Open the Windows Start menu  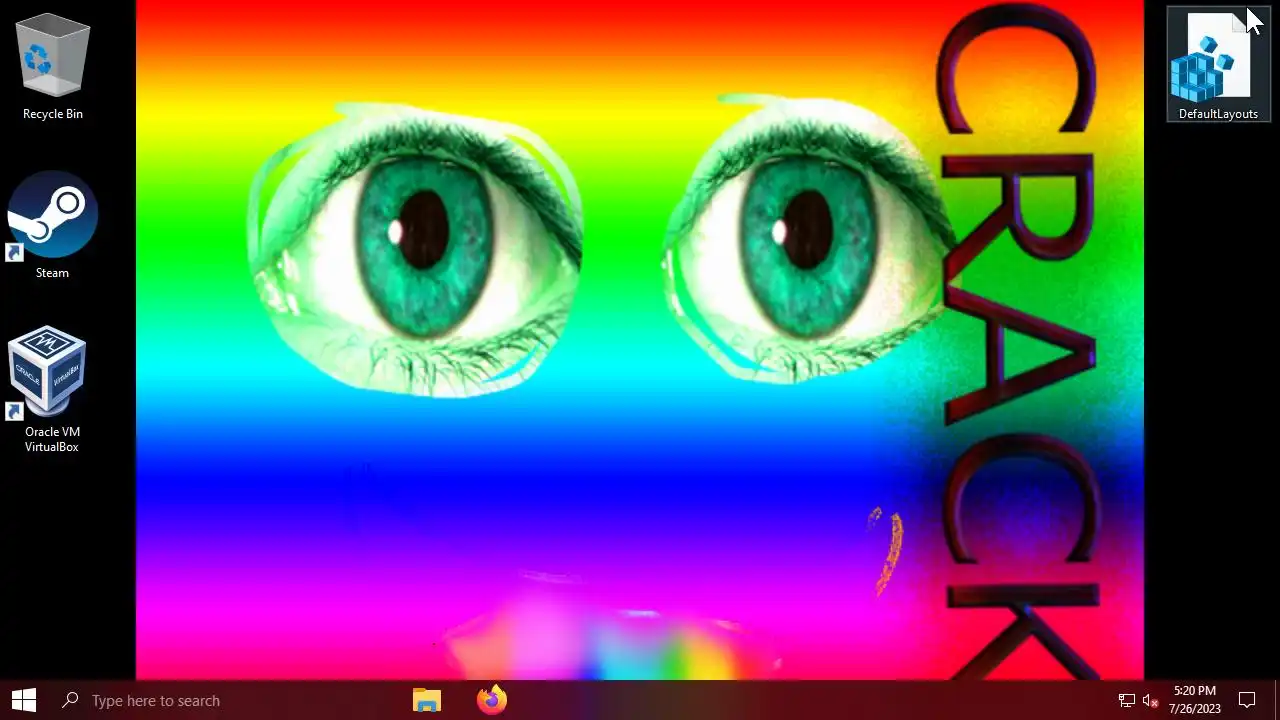click(24, 700)
